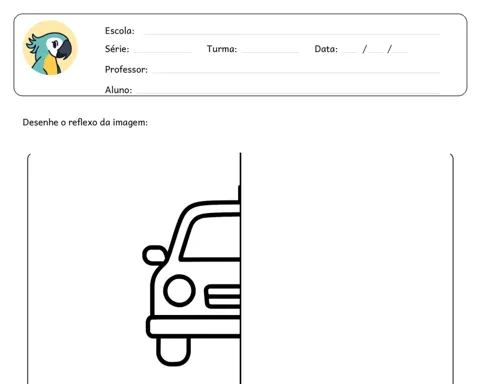This screenshot has height=384, width=480.
Task: Click the car's round headlight
Action: click(x=179, y=290)
